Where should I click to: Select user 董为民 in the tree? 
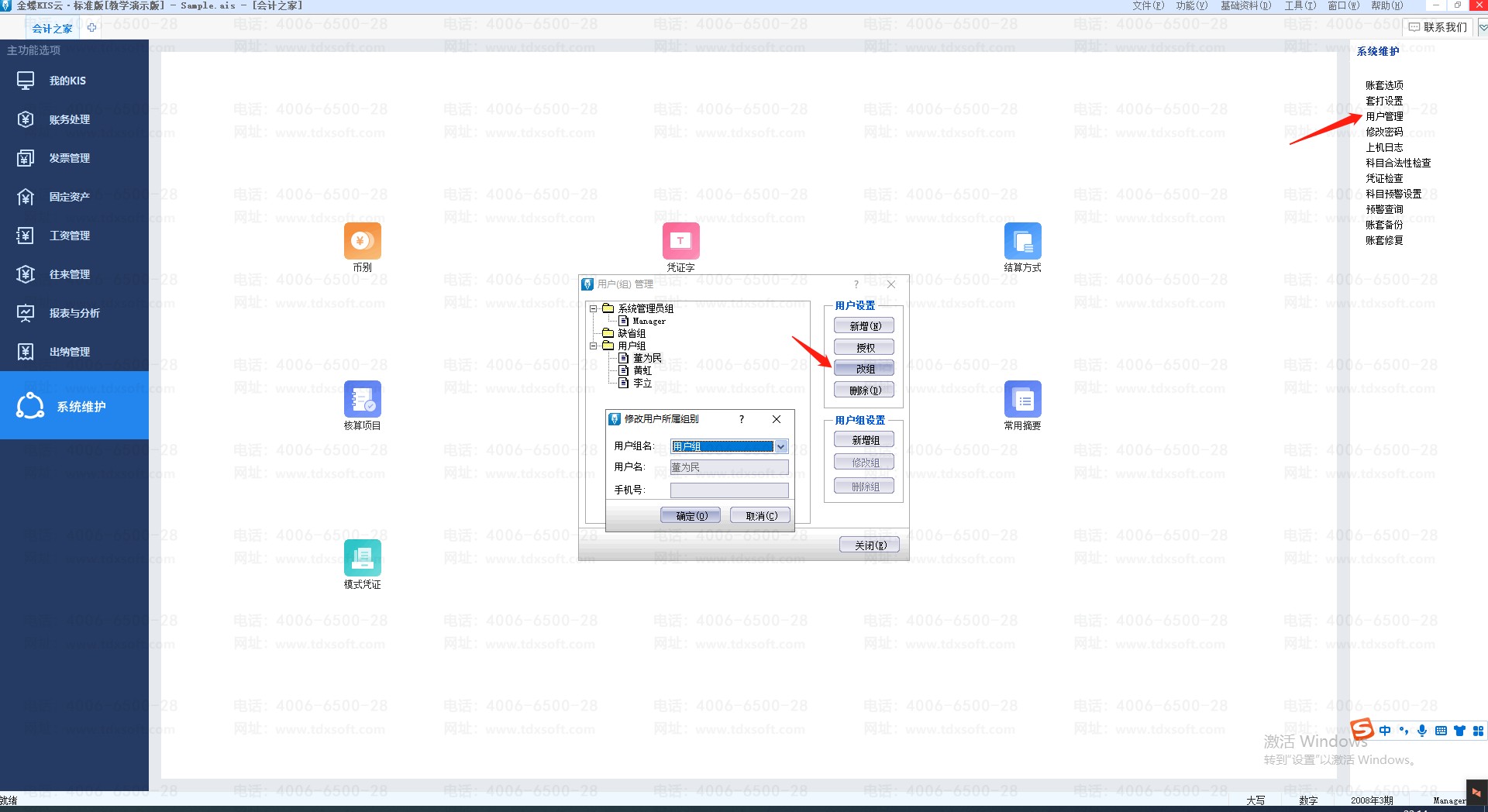tap(647, 358)
